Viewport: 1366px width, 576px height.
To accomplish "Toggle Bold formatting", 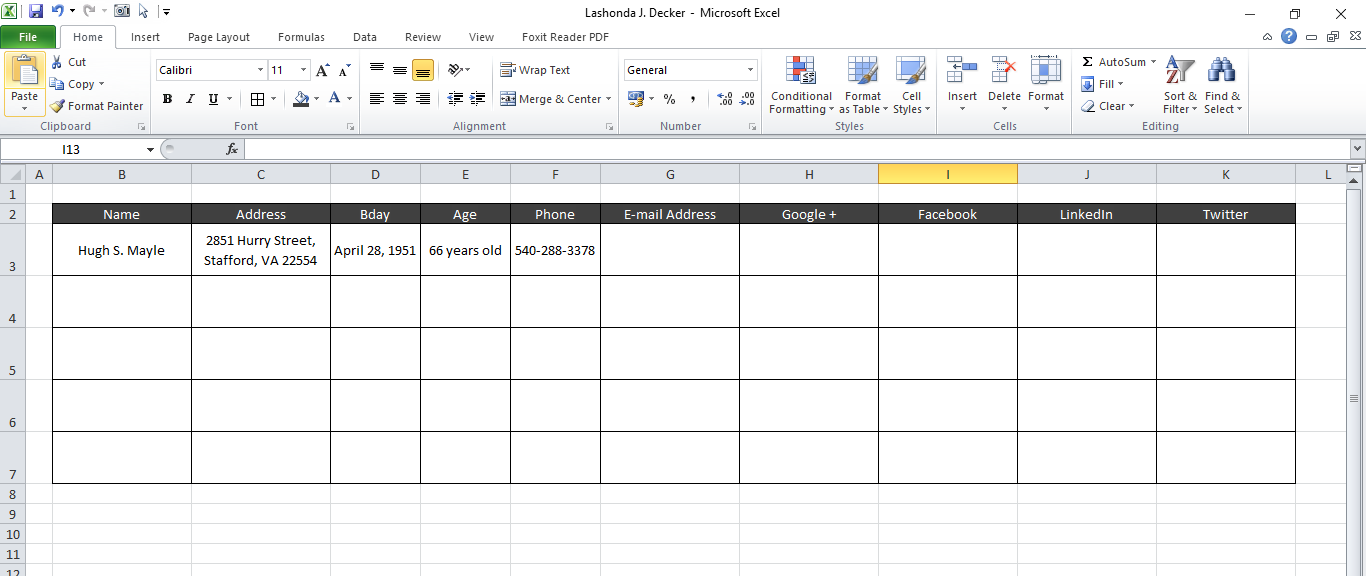I will point(167,99).
